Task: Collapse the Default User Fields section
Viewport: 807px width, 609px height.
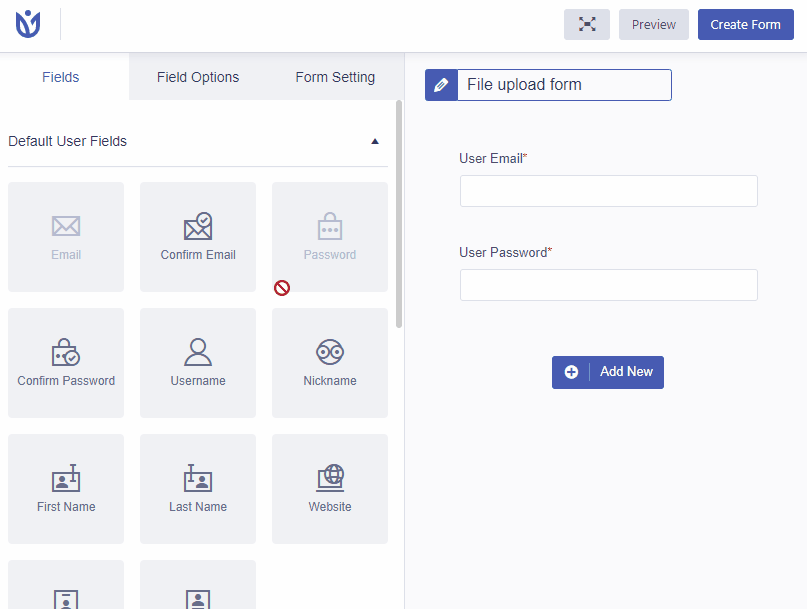Action: click(x=375, y=142)
